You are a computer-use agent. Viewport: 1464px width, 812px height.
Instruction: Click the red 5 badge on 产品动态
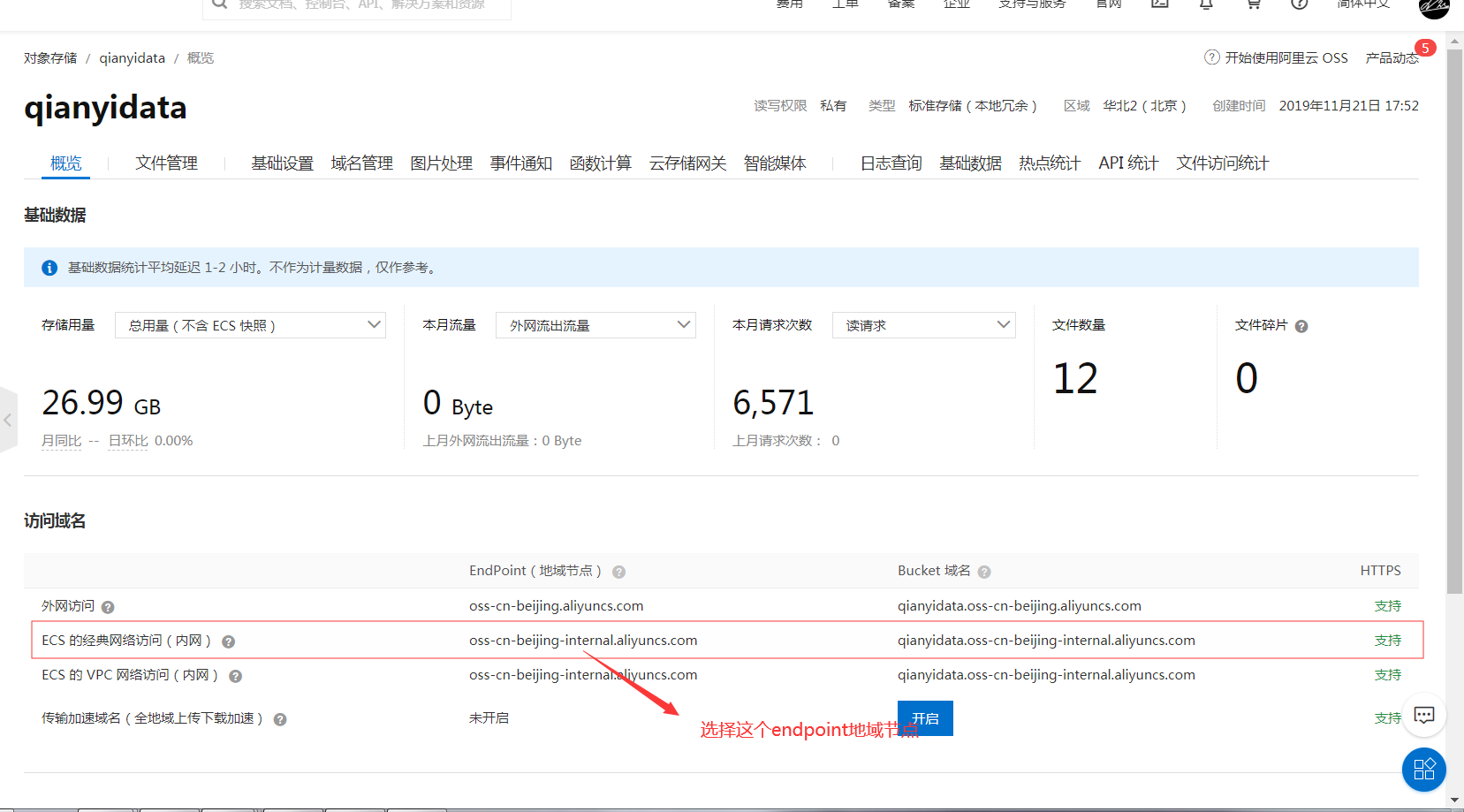pyautogui.click(x=1425, y=48)
